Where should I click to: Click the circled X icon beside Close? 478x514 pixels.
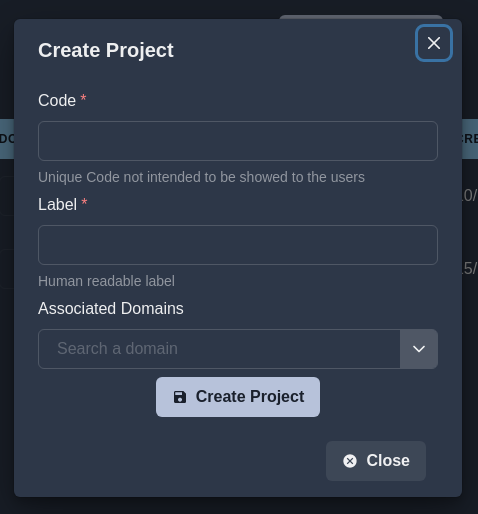(350, 461)
